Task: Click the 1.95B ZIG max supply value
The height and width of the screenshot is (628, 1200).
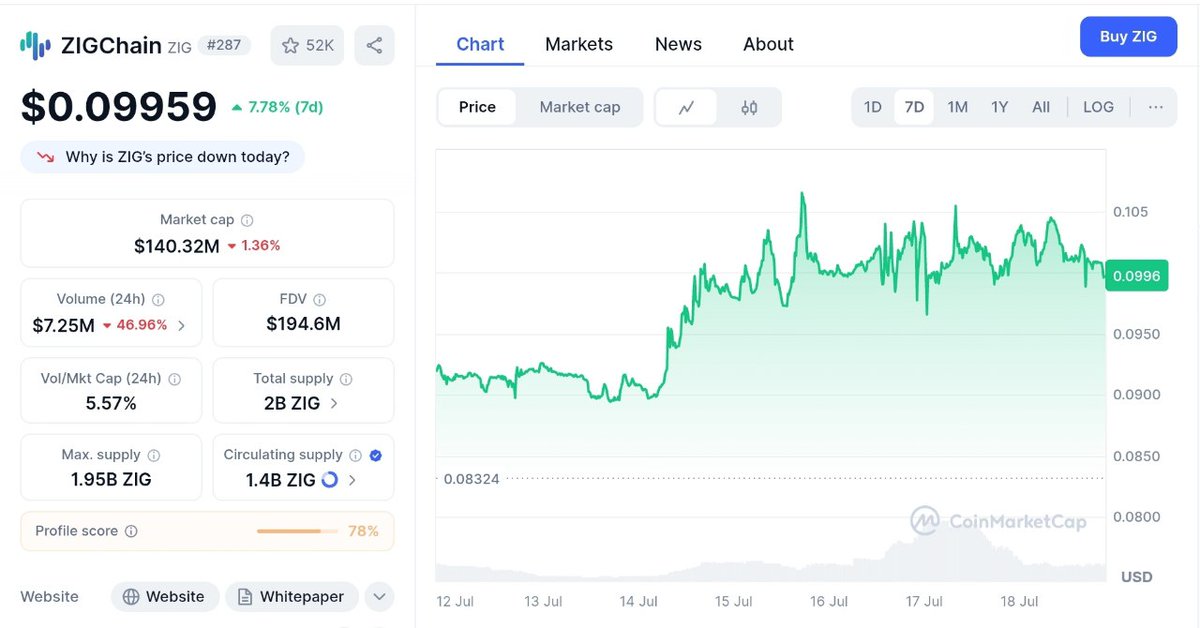Action: (x=111, y=480)
